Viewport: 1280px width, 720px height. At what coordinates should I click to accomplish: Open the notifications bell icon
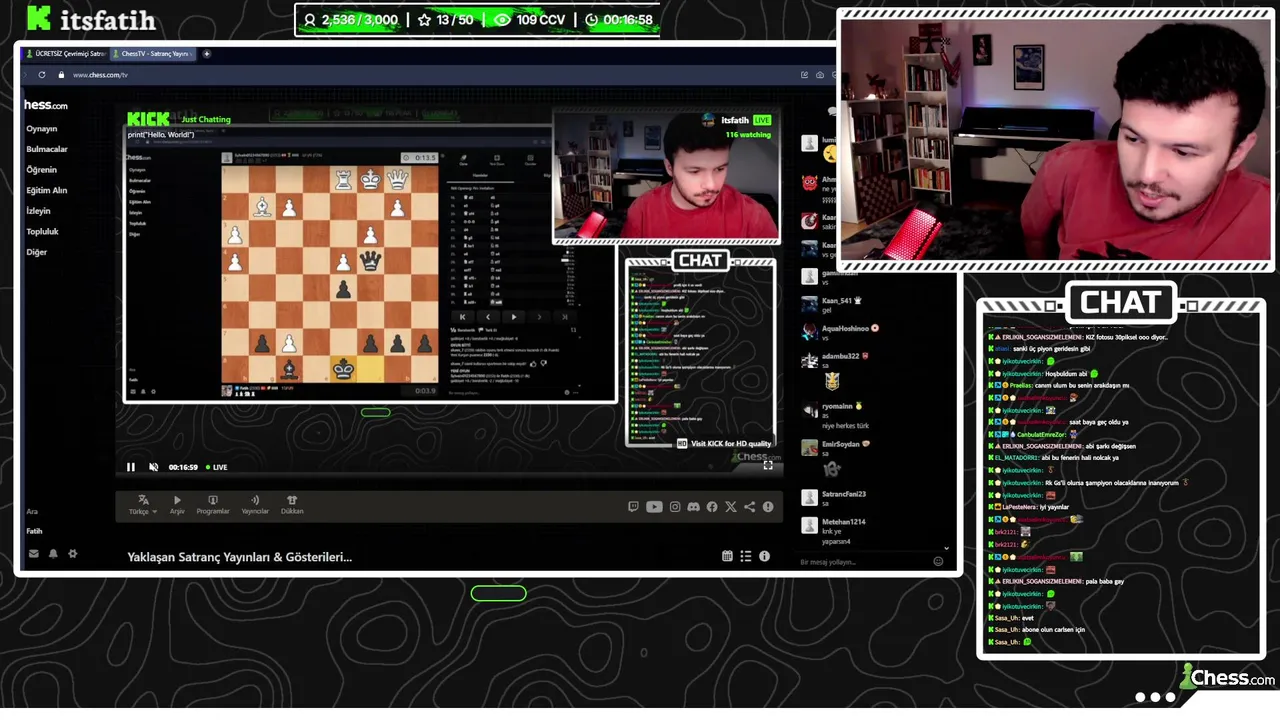click(53, 553)
